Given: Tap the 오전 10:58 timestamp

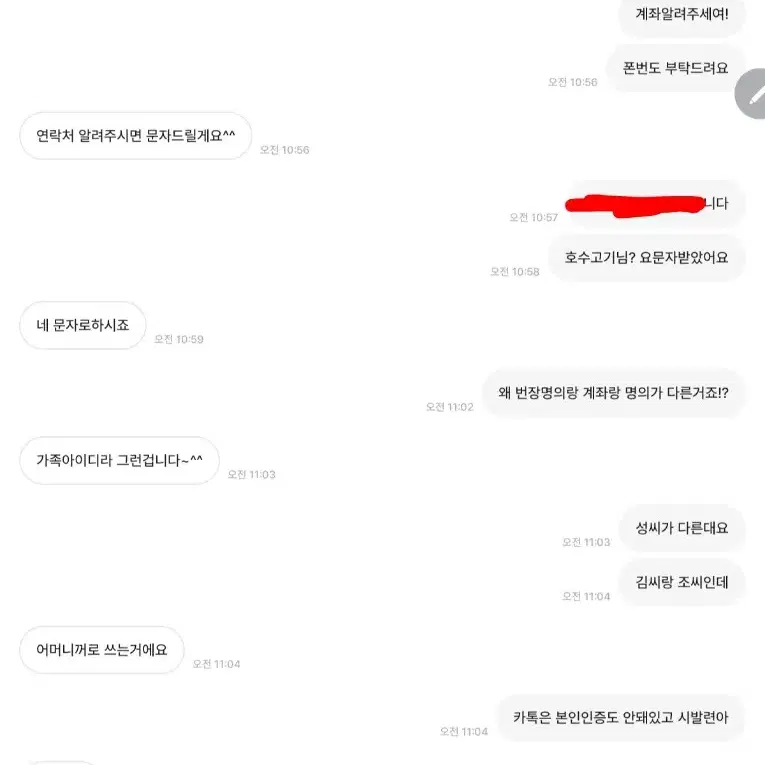Looking at the screenshot, I should pos(515,272).
